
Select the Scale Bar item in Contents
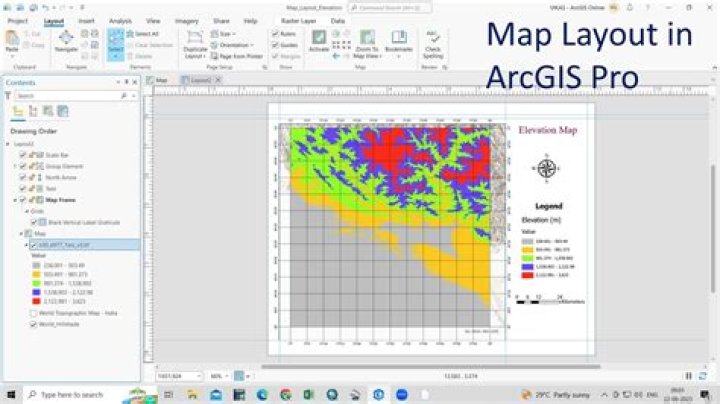pyautogui.click(x=56, y=155)
